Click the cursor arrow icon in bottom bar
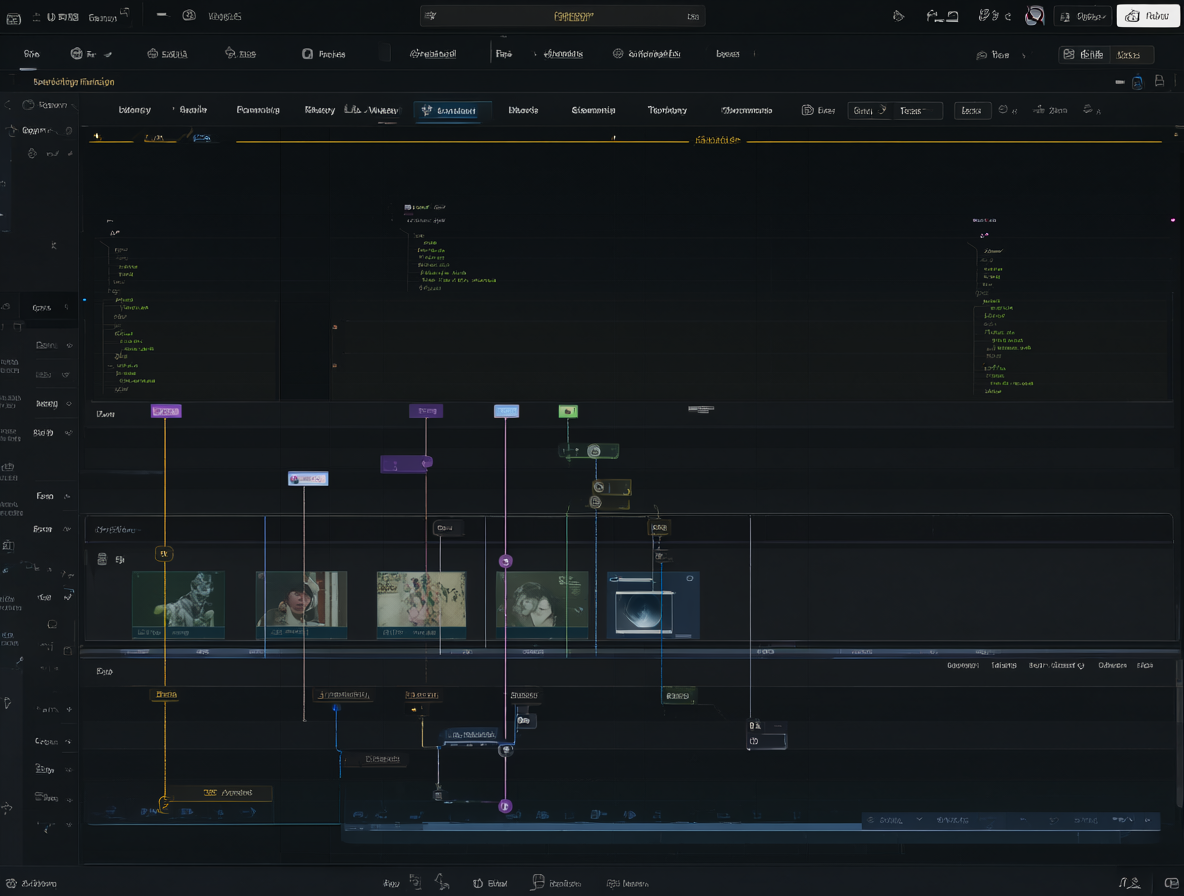The width and height of the screenshot is (1184, 896). point(442,882)
